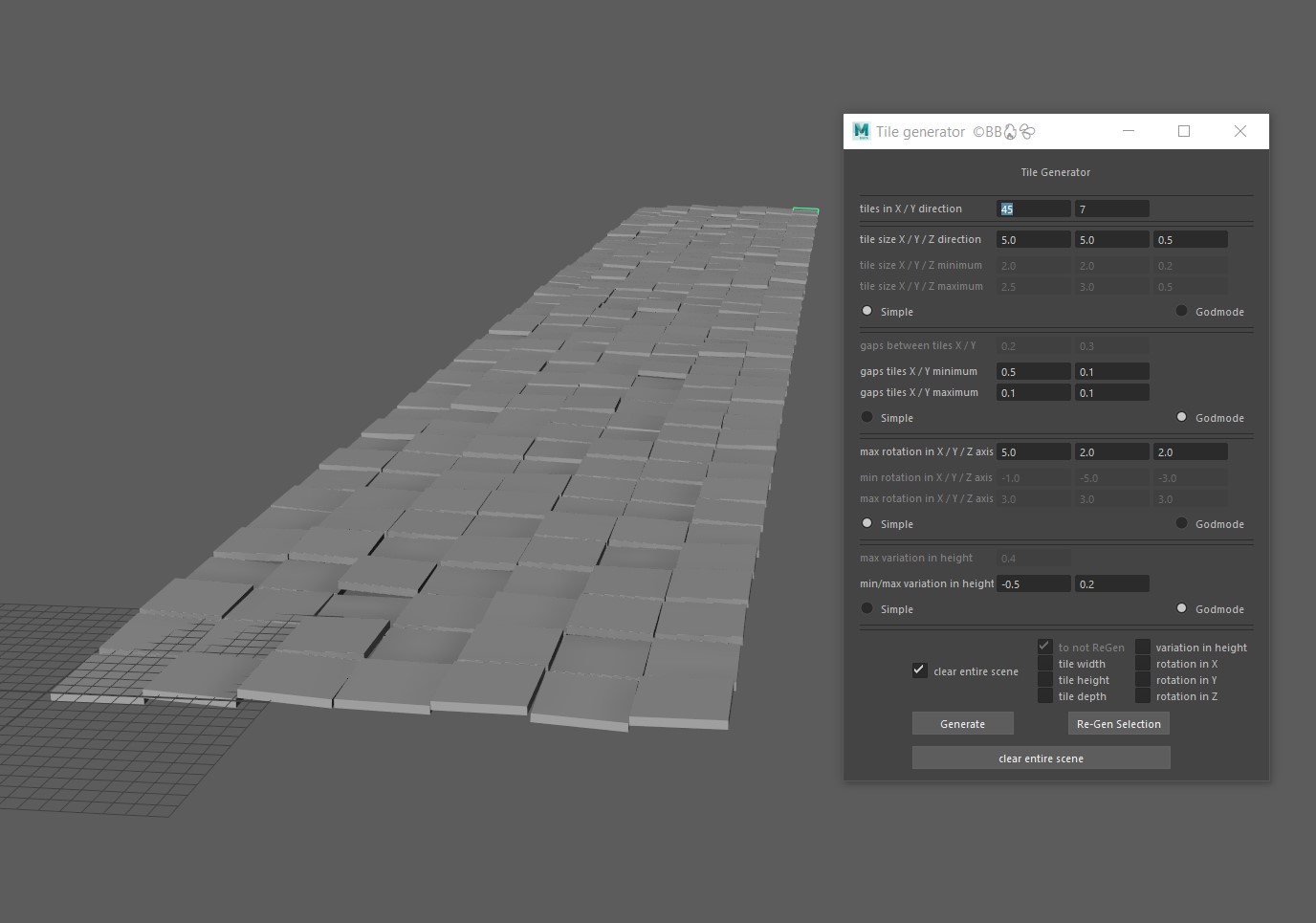Click the 'tile size X / Y / Z direction' label
Screen dimensions: 1316x923
click(x=920, y=239)
